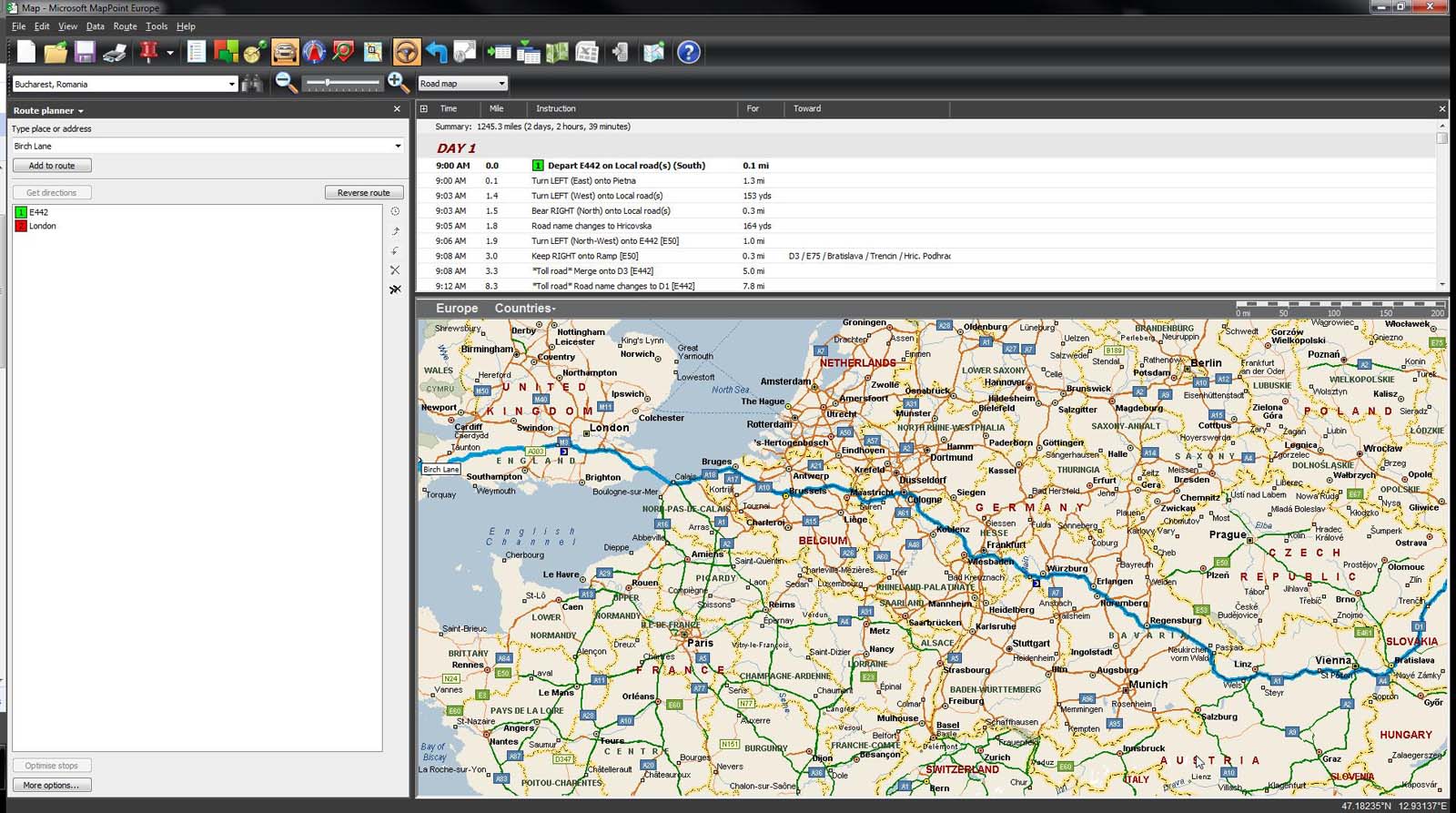Click the More options... button
Screen dimensions: 1456x813
tap(52, 785)
